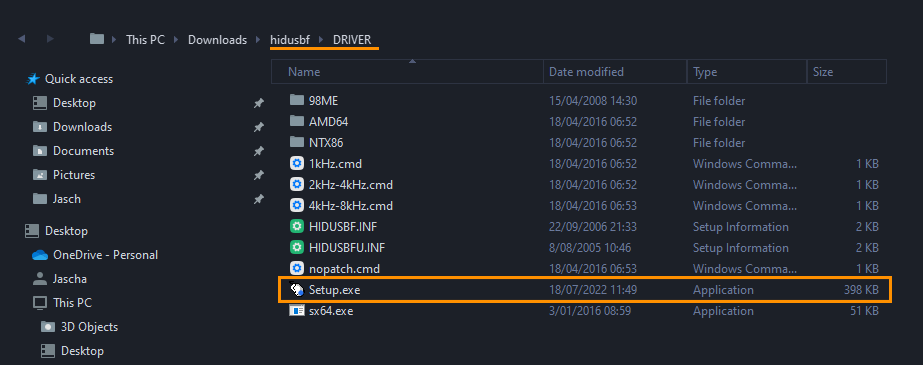Unpin Downloads from Quick access
Viewport: 923px width, 365px height.
(x=258, y=127)
